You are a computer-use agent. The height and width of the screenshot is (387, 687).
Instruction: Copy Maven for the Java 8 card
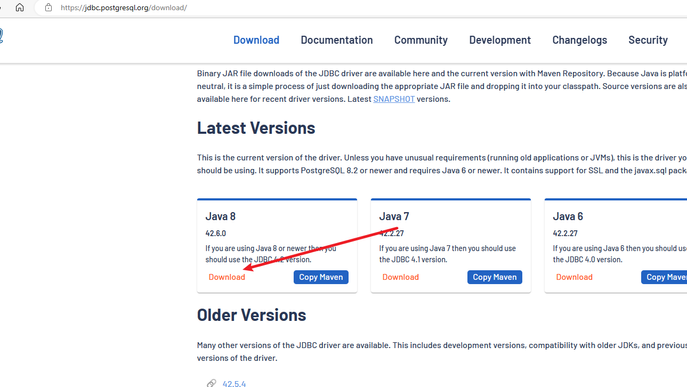[321, 277]
